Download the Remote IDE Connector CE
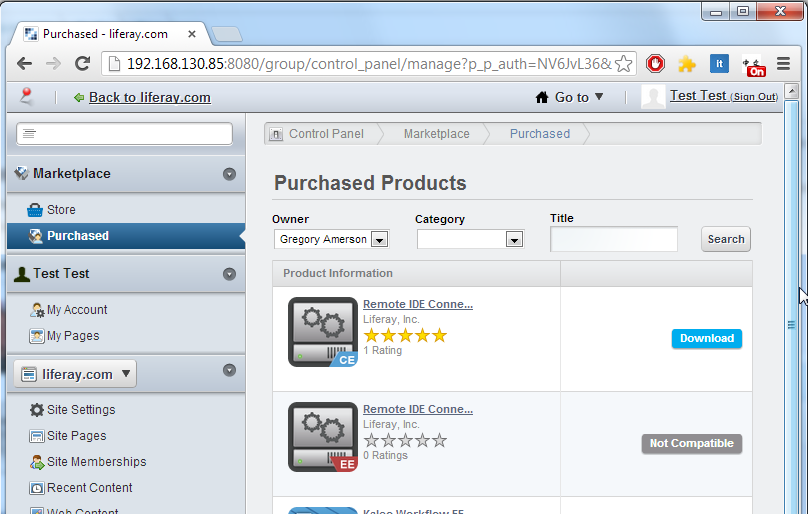Viewport: 808px width, 514px height. click(x=706, y=338)
